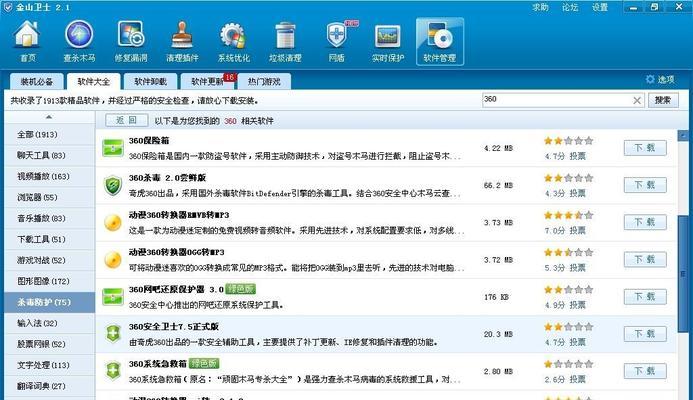The image size is (693, 400).
Task: Select category 音乐播放 (83)
Action: coord(50,218)
